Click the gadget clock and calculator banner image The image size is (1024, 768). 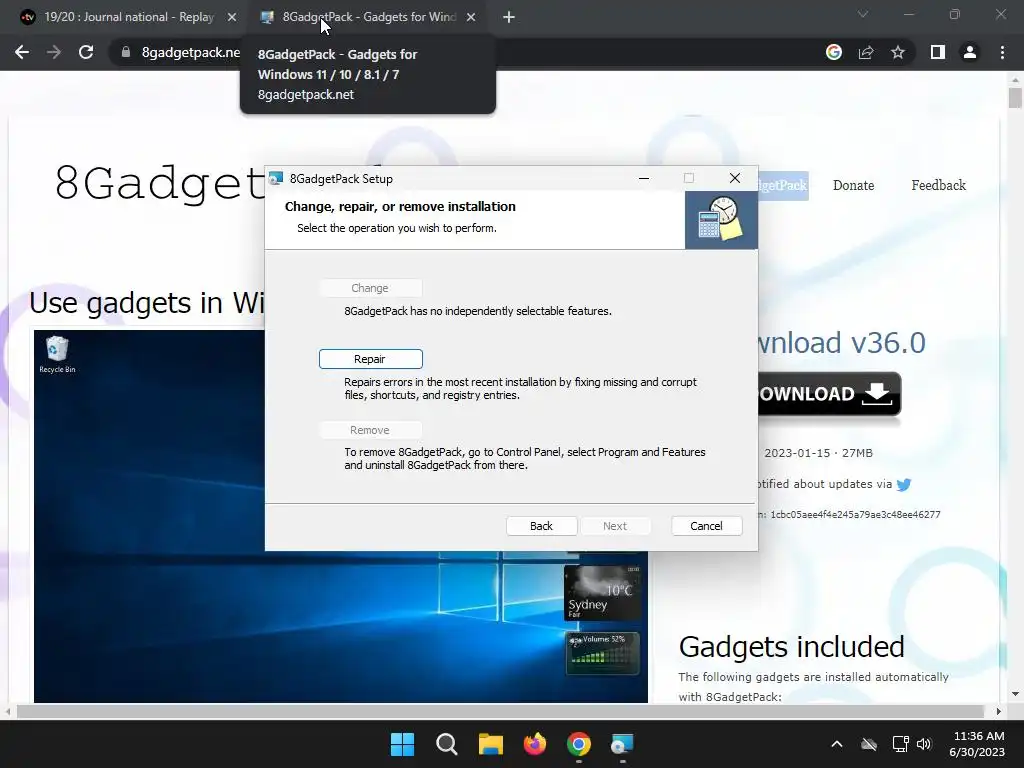721,219
